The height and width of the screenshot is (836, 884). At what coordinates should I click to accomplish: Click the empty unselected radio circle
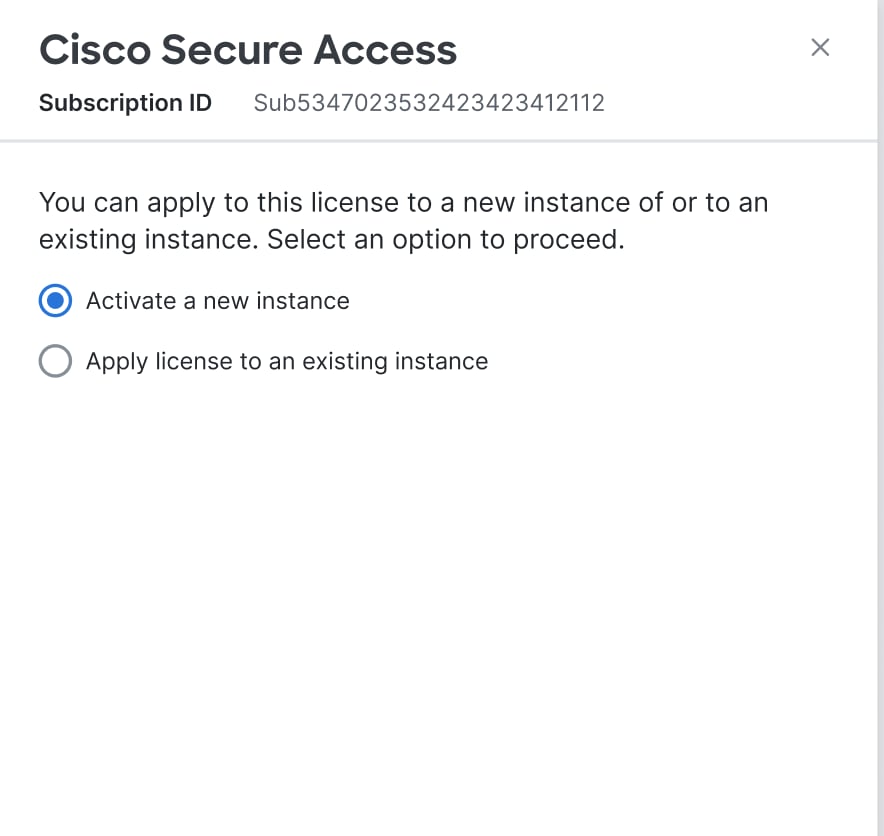click(55, 361)
